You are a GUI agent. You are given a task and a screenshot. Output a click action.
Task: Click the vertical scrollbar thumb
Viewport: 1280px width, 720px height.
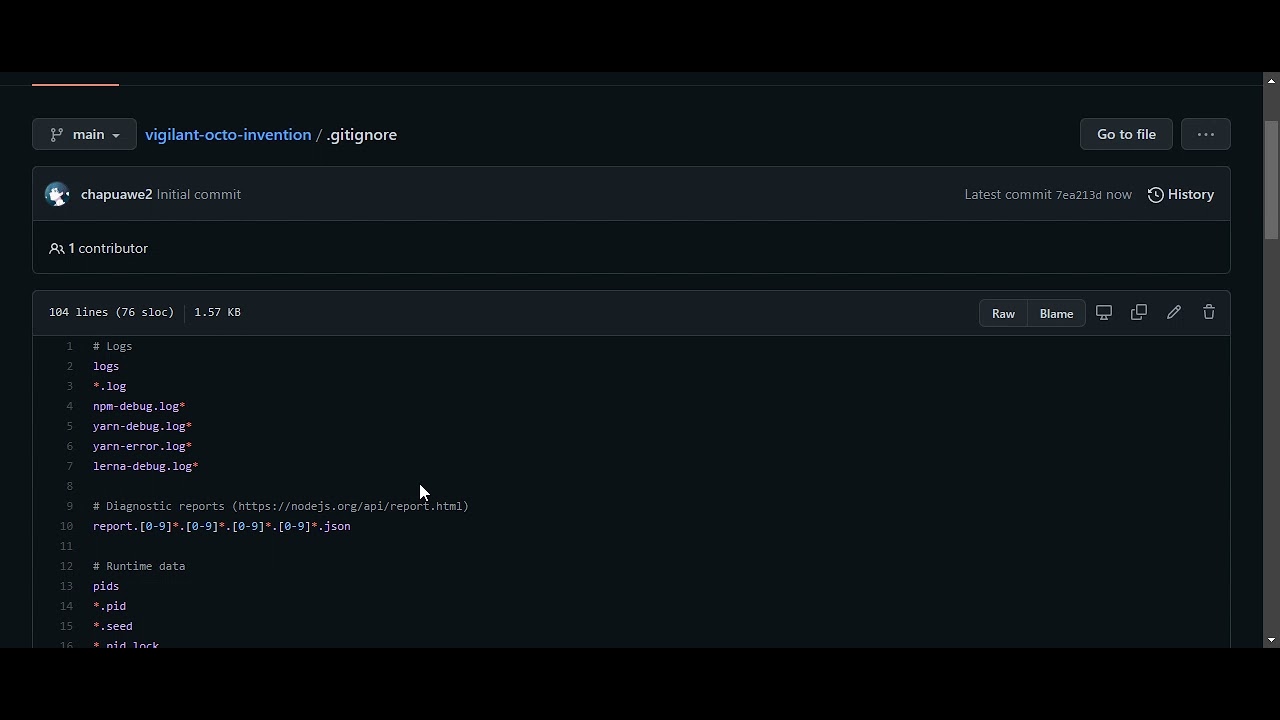click(x=1271, y=180)
